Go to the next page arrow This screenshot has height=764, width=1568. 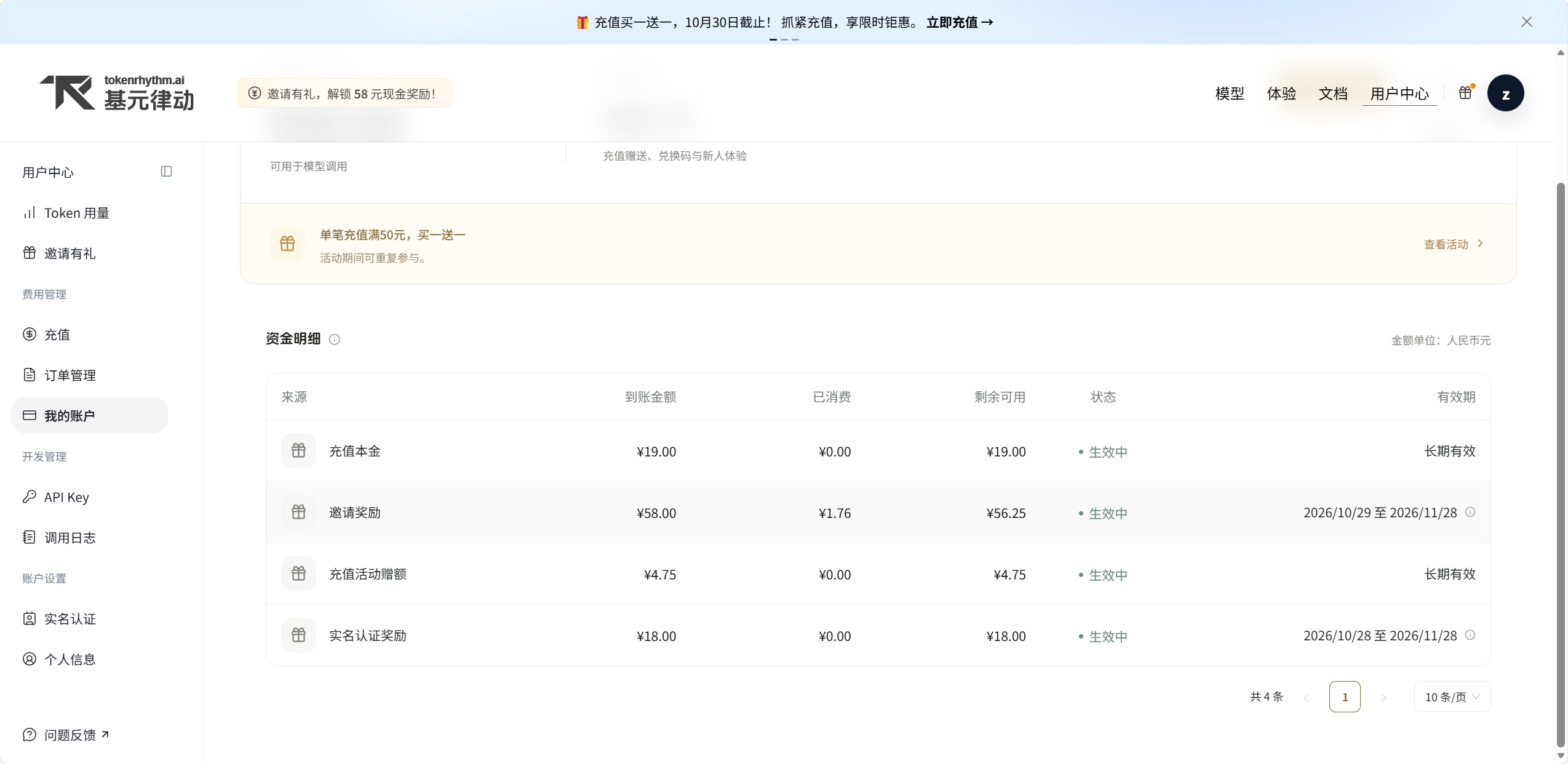click(1383, 697)
